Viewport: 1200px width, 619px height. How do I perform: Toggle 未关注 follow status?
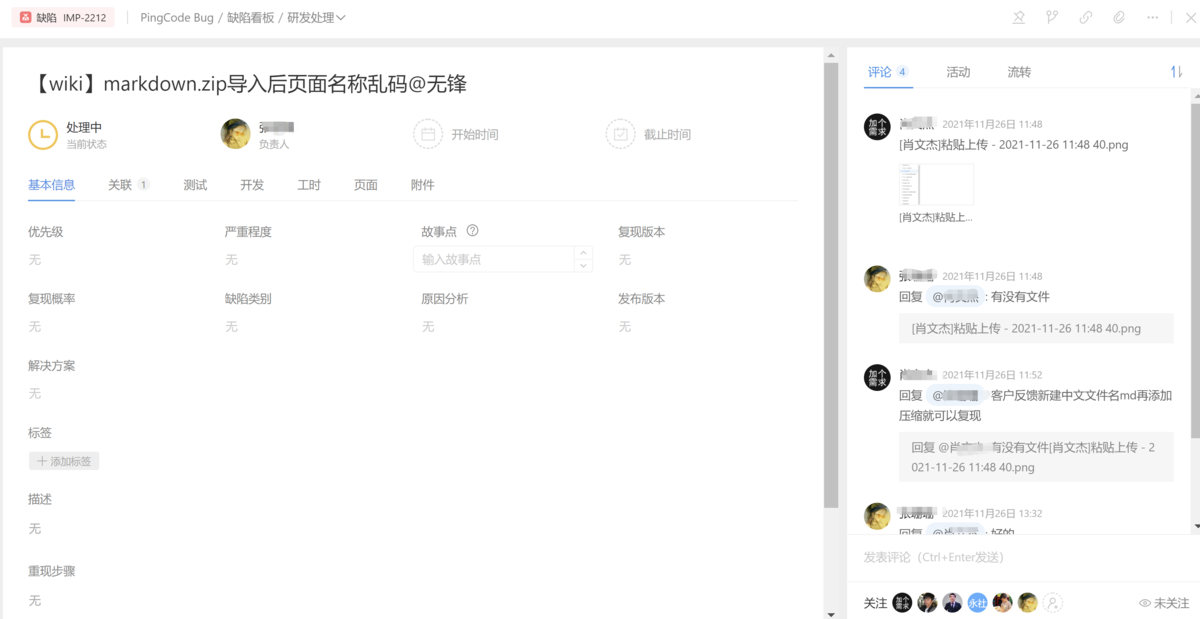pos(1164,603)
